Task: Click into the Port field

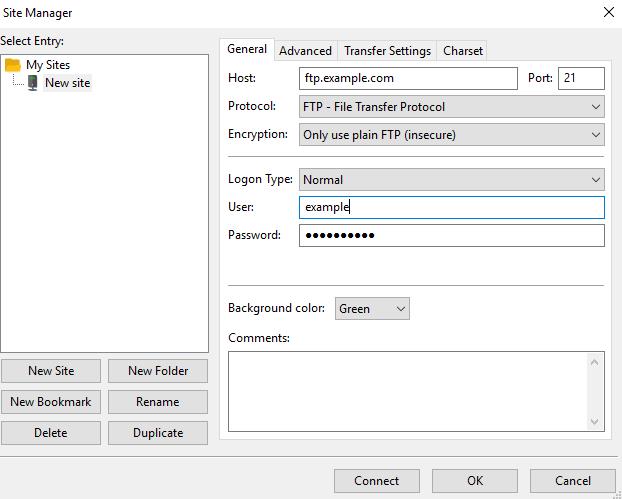Action: pyautogui.click(x=581, y=79)
